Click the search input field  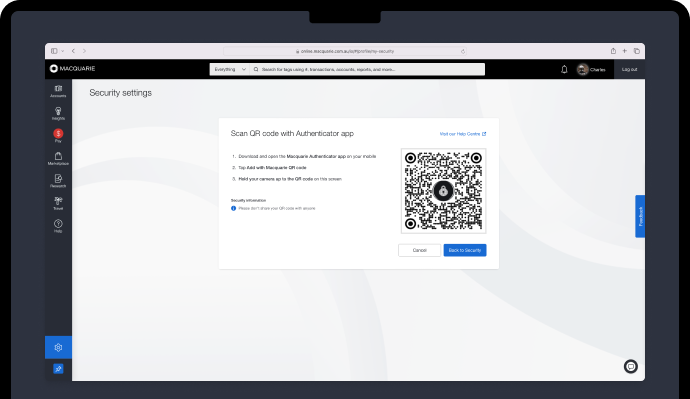tap(367, 70)
